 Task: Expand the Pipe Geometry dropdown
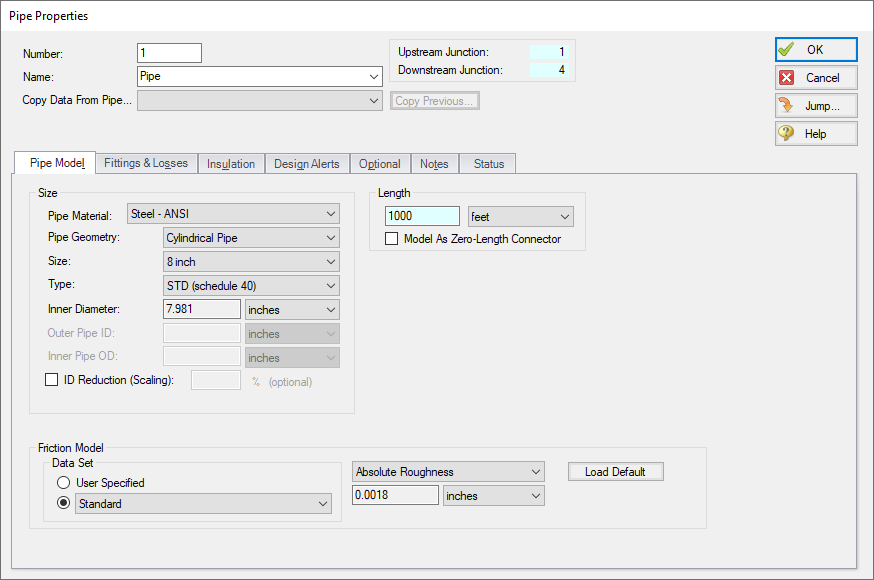click(251, 238)
